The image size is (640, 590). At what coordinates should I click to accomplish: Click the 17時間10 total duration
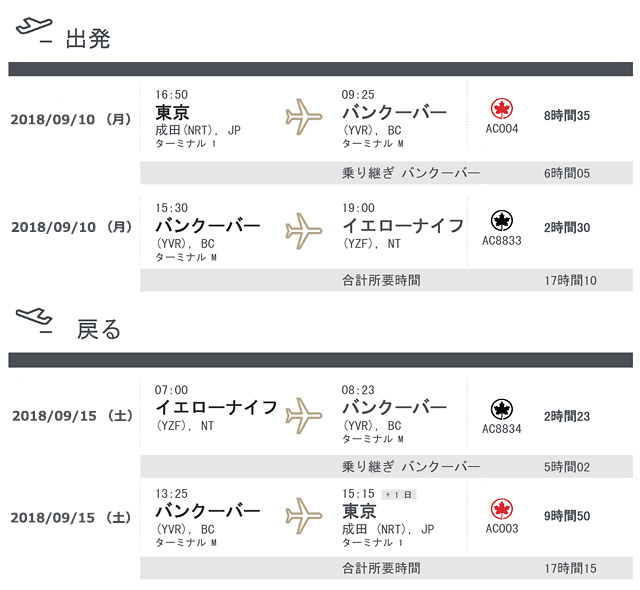point(570,281)
